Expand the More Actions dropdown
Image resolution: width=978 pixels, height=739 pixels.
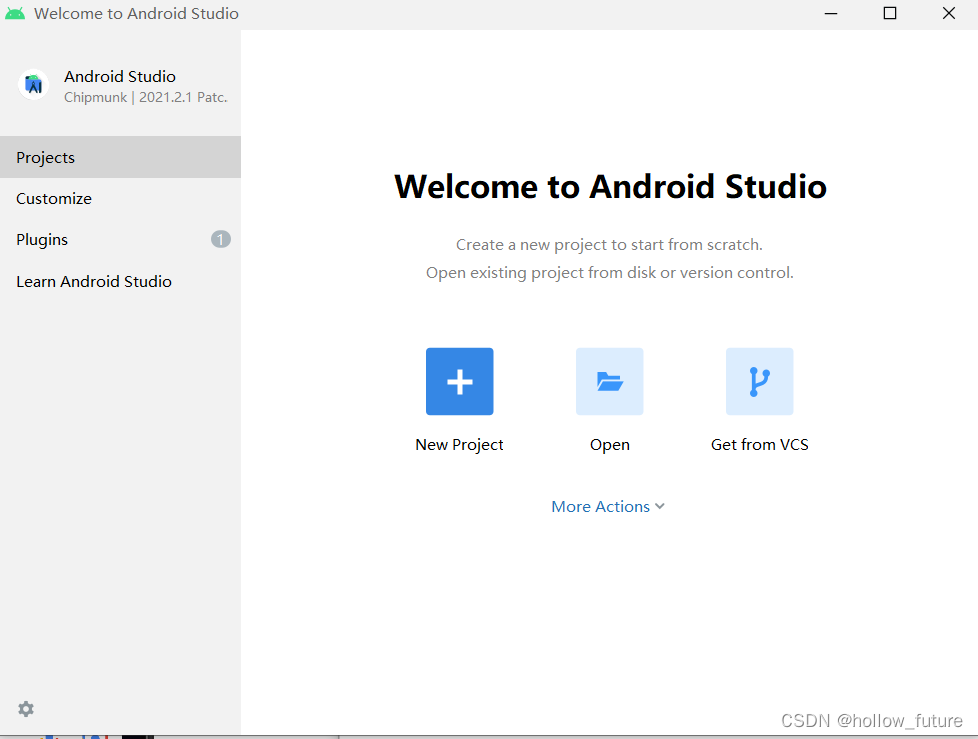tap(608, 506)
